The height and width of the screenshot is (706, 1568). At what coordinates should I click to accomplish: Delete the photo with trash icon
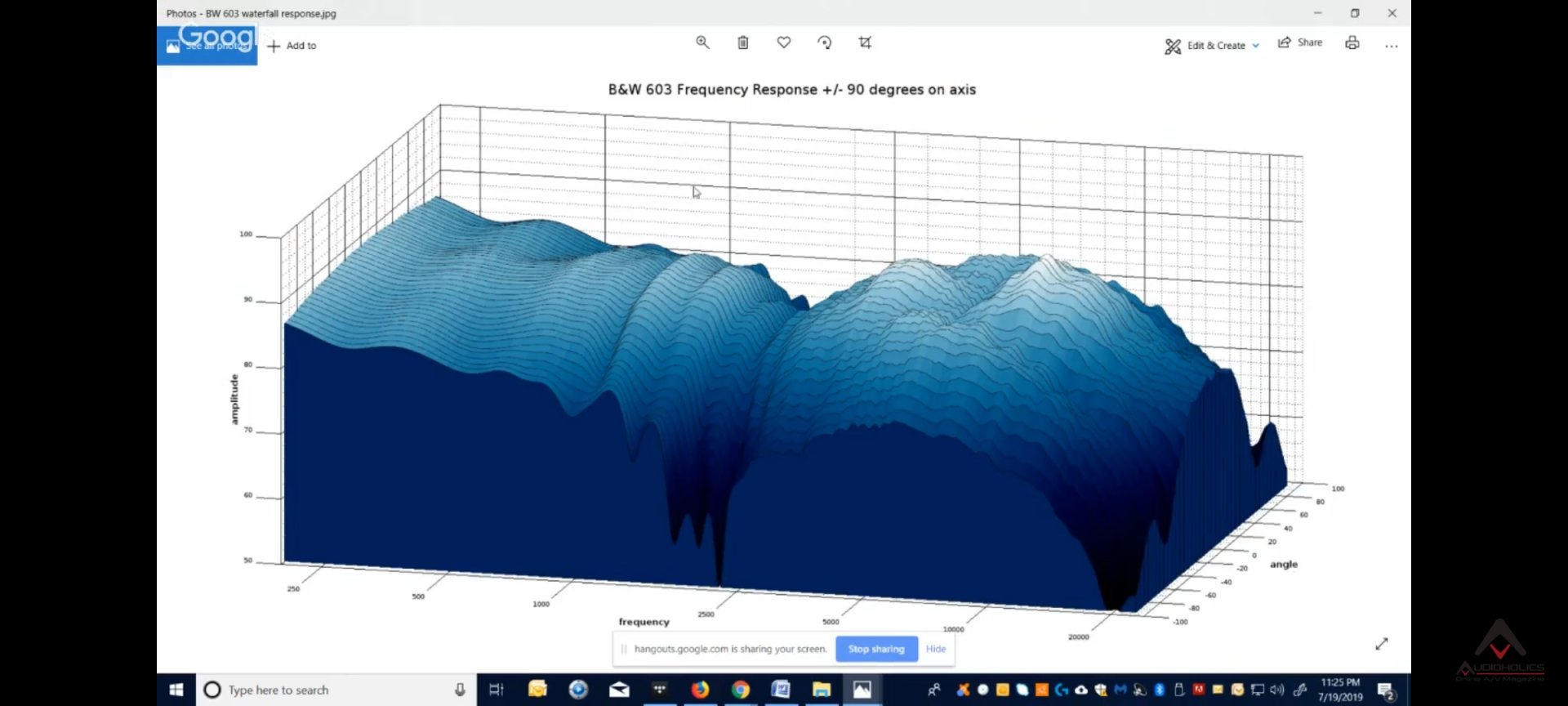743,42
